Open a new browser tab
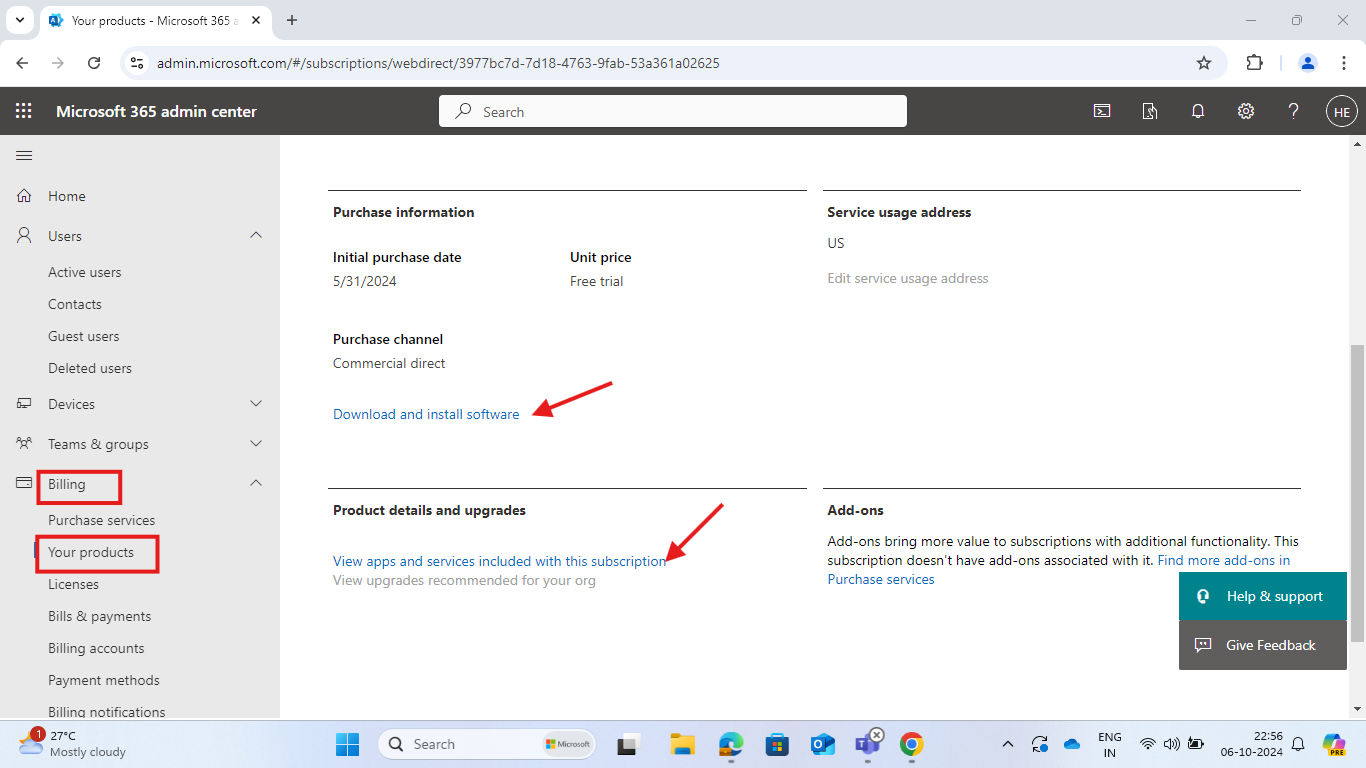1366x768 pixels. coord(292,20)
